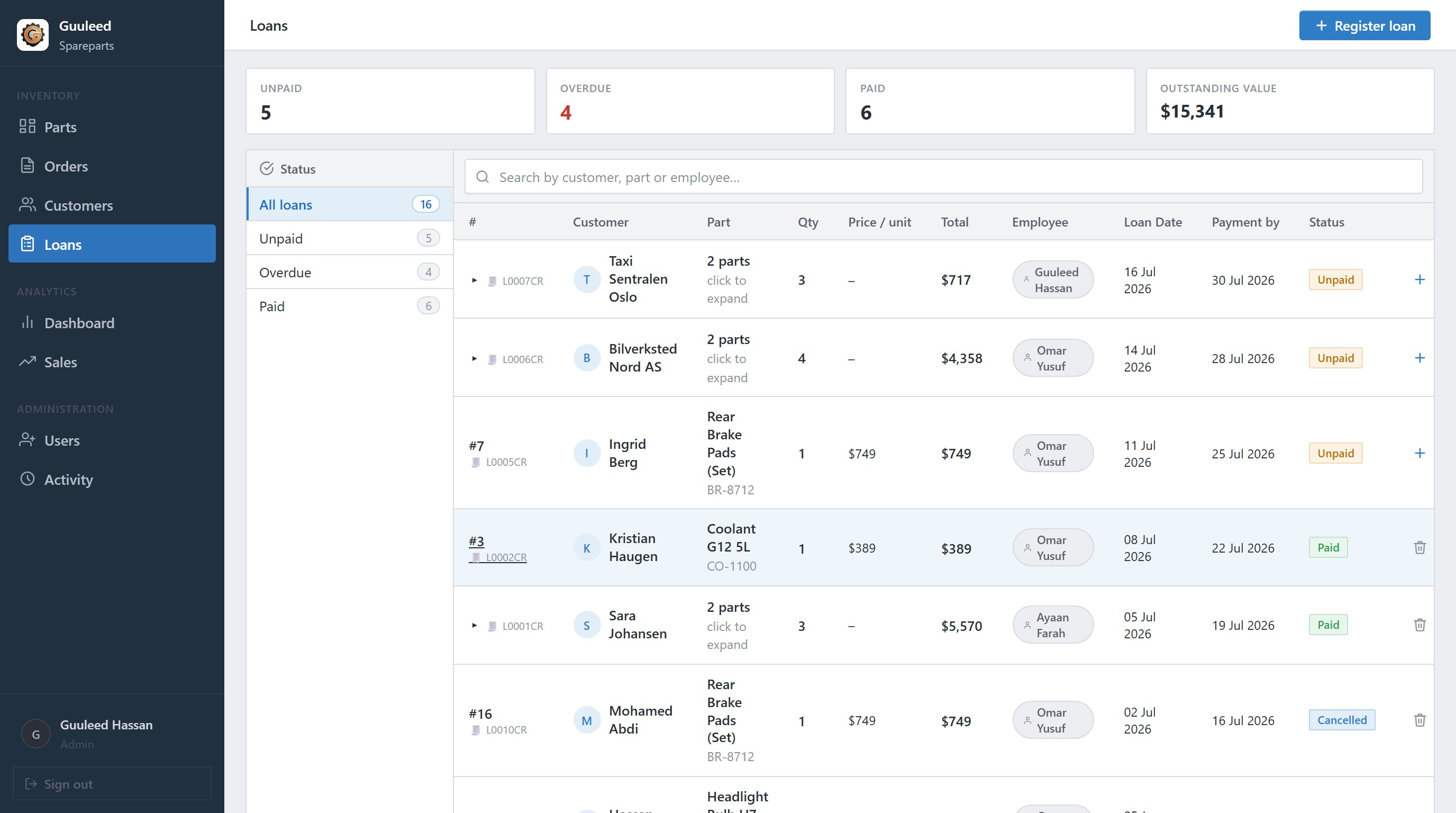Click the Activity clock icon

point(27,478)
